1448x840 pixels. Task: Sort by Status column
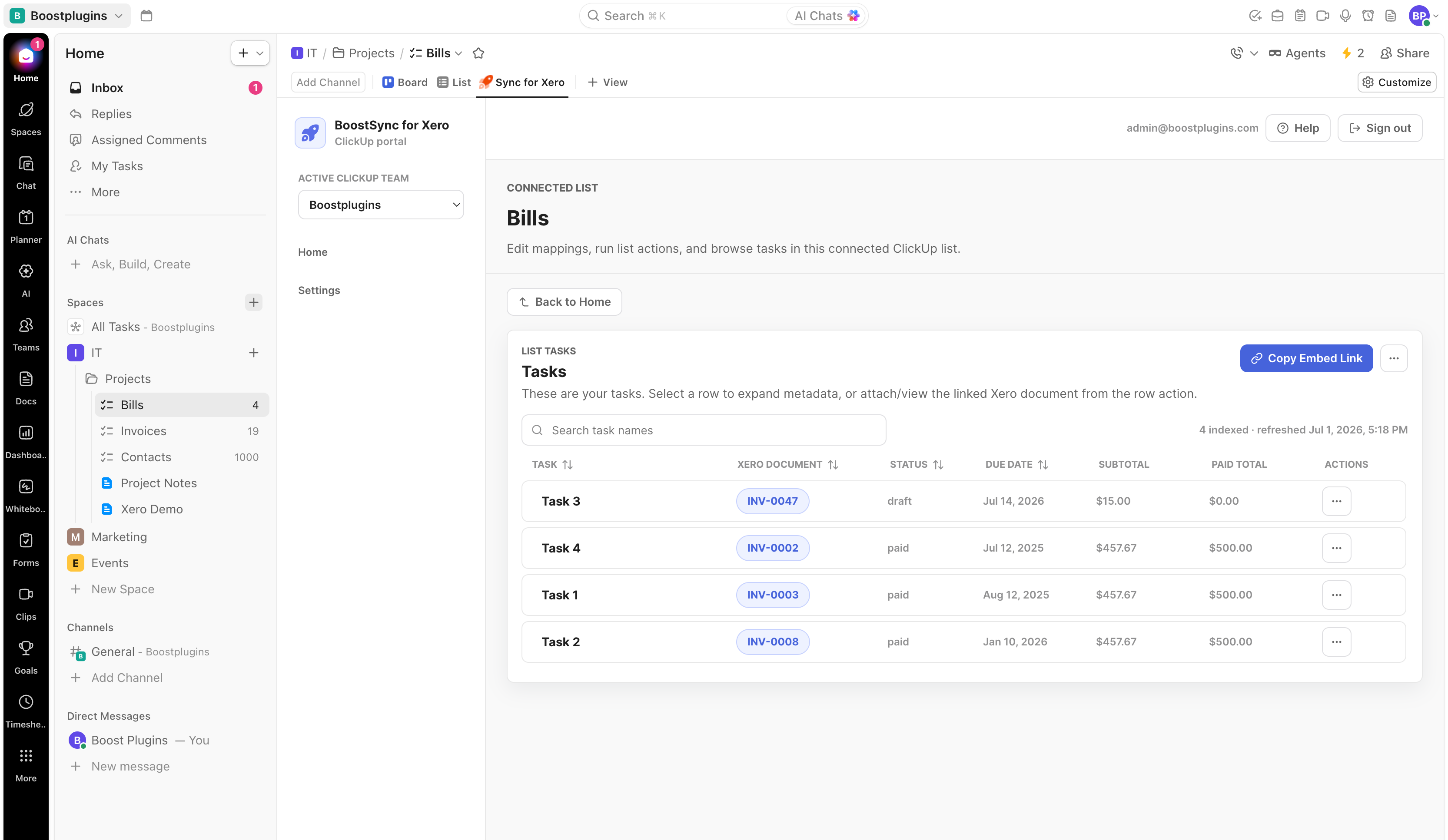click(x=917, y=464)
